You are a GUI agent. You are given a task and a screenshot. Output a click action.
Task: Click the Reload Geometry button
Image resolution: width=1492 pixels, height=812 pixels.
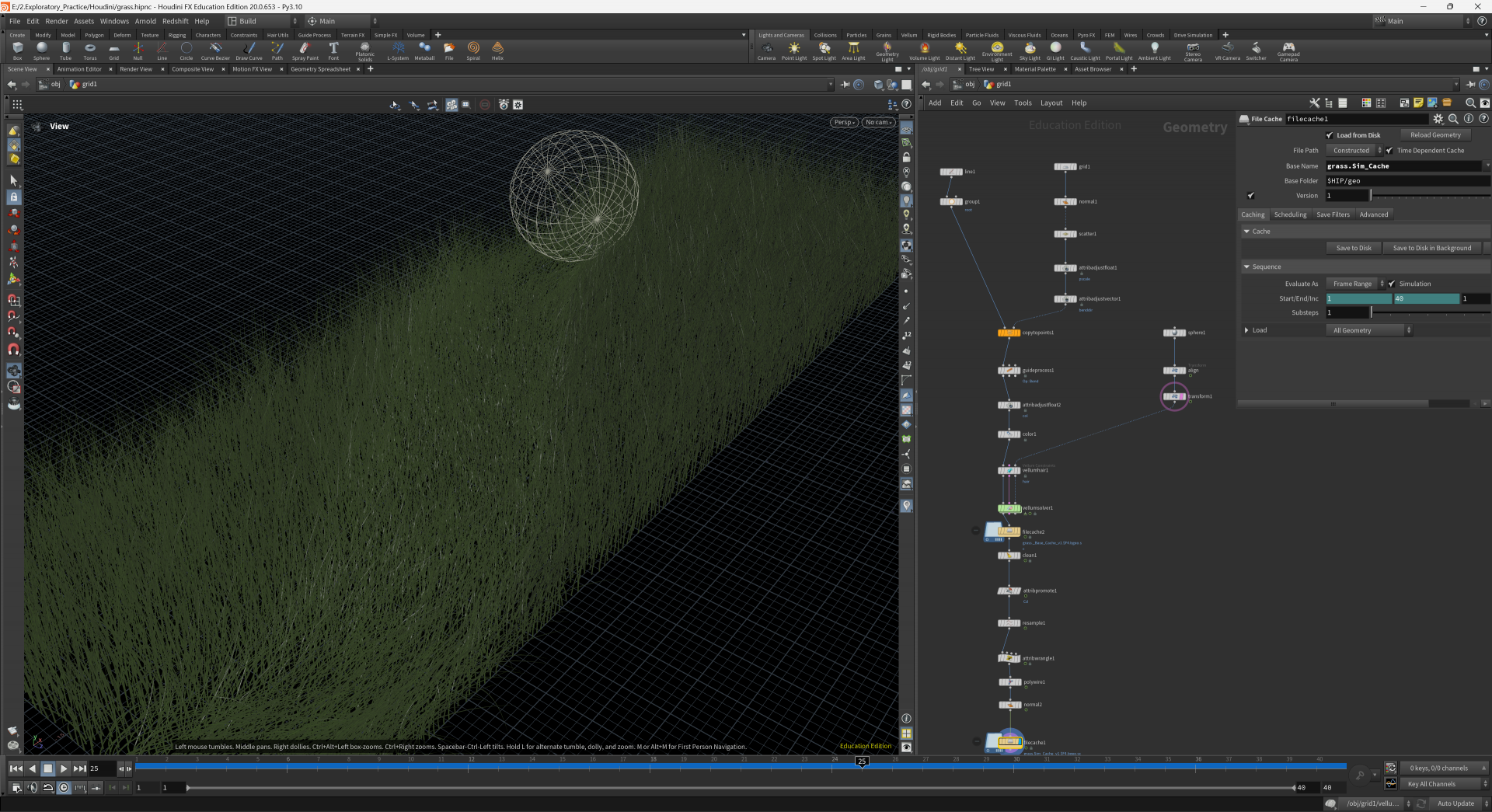(1435, 135)
